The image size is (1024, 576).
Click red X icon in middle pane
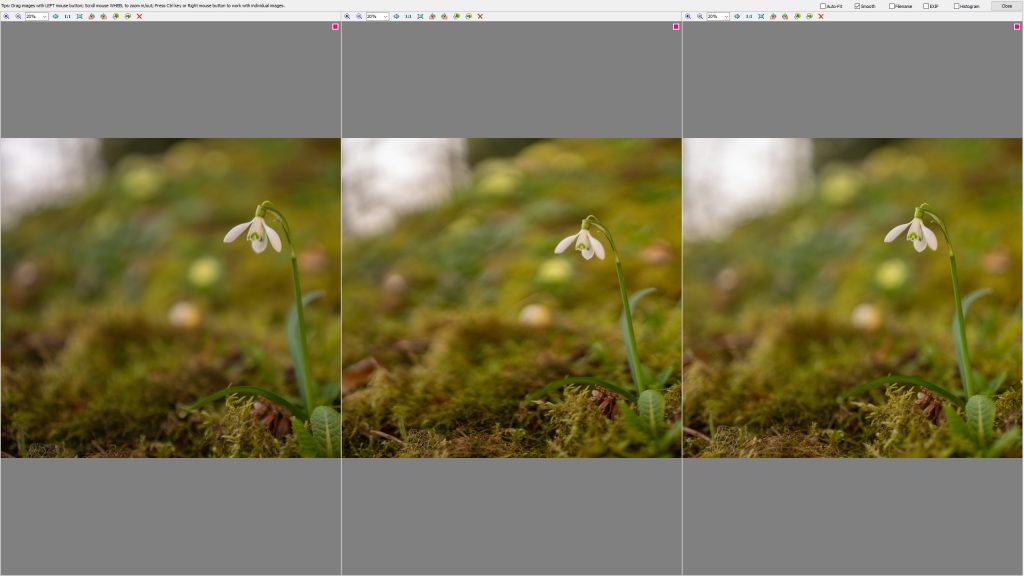pyautogui.click(x=480, y=16)
